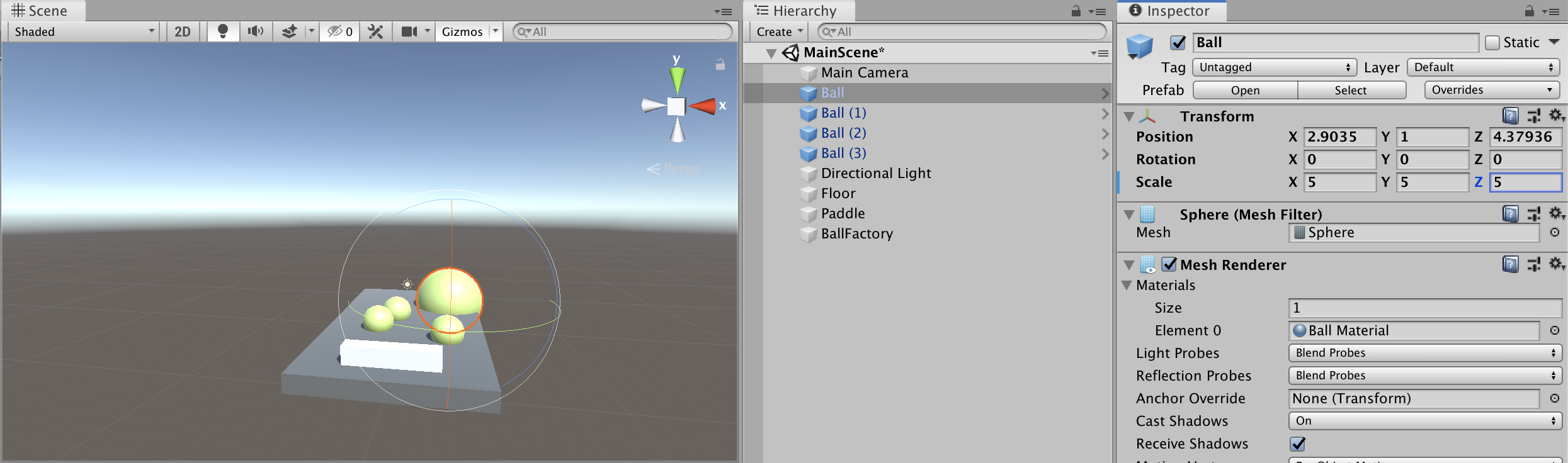The width and height of the screenshot is (1568, 463).
Task: Select Directional Light in Hierarchy
Action: (x=876, y=174)
